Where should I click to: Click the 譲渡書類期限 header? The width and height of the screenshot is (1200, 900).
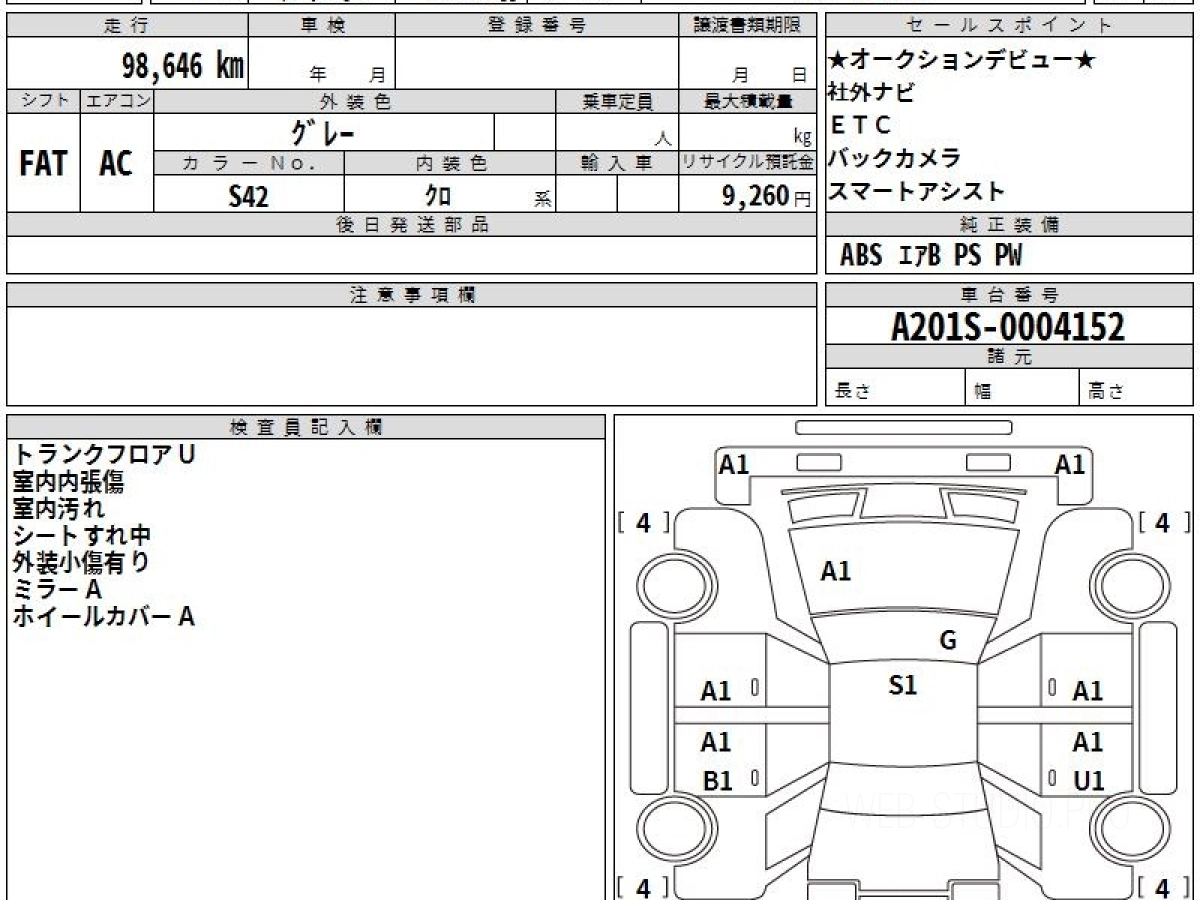point(748,26)
